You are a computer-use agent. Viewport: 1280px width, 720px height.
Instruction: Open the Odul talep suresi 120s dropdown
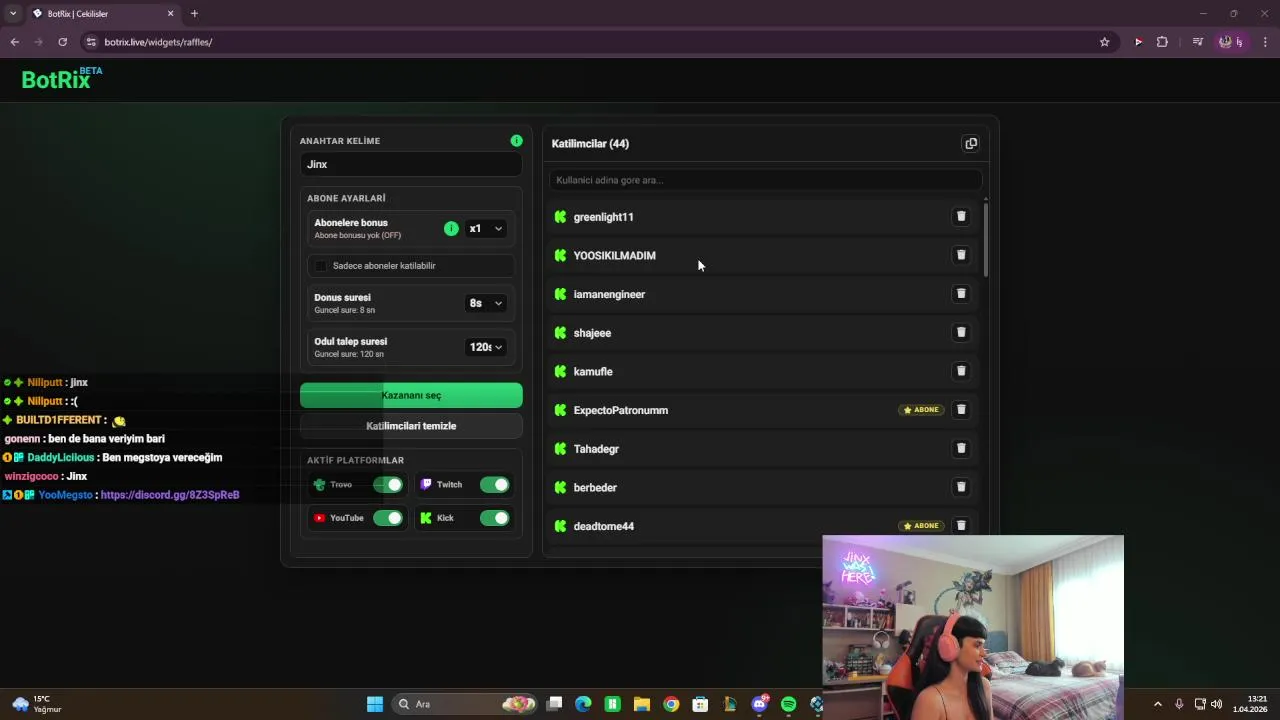coord(486,347)
